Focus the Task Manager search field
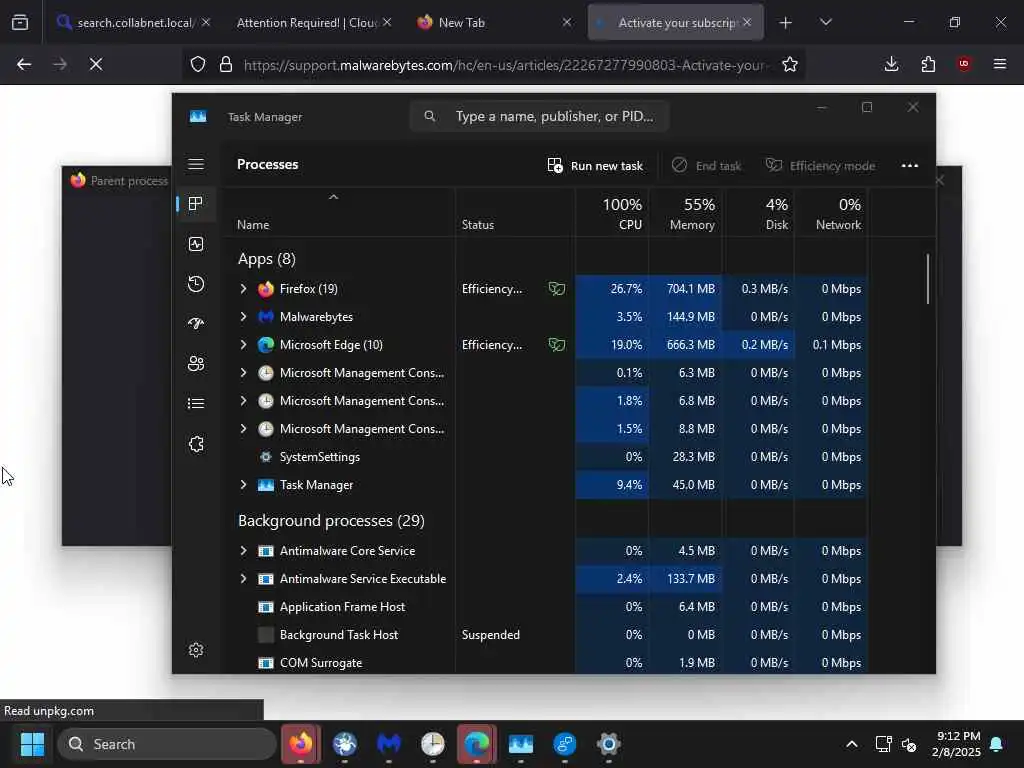 click(x=539, y=116)
